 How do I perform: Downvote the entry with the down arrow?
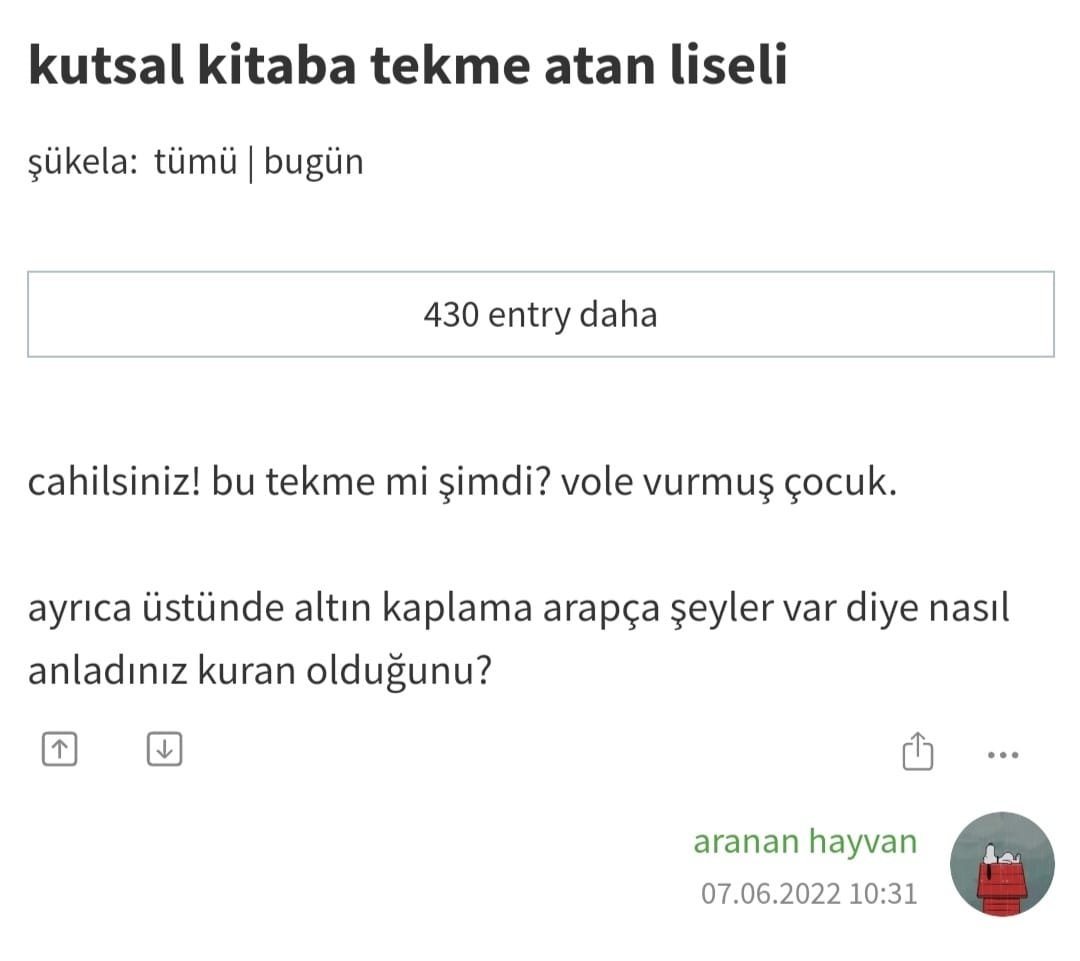(164, 748)
